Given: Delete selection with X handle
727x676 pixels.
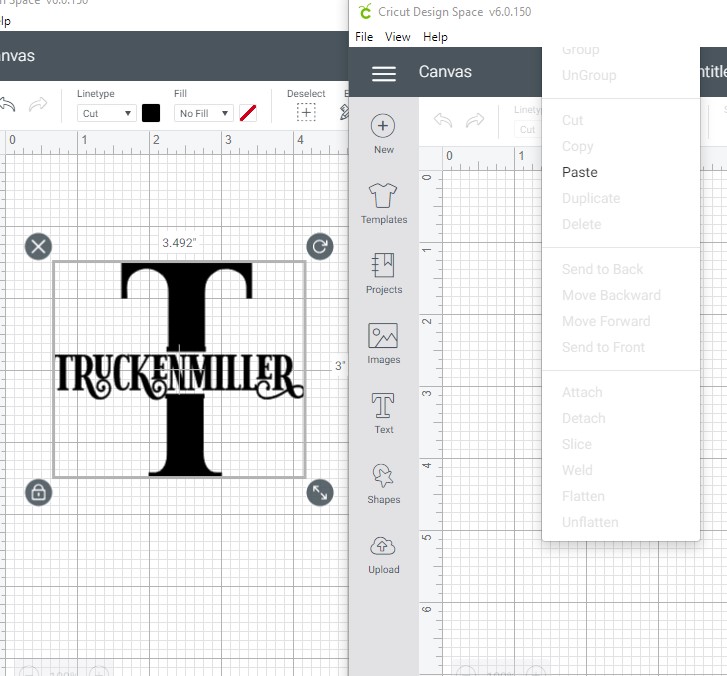Looking at the screenshot, I should tap(38, 246).
